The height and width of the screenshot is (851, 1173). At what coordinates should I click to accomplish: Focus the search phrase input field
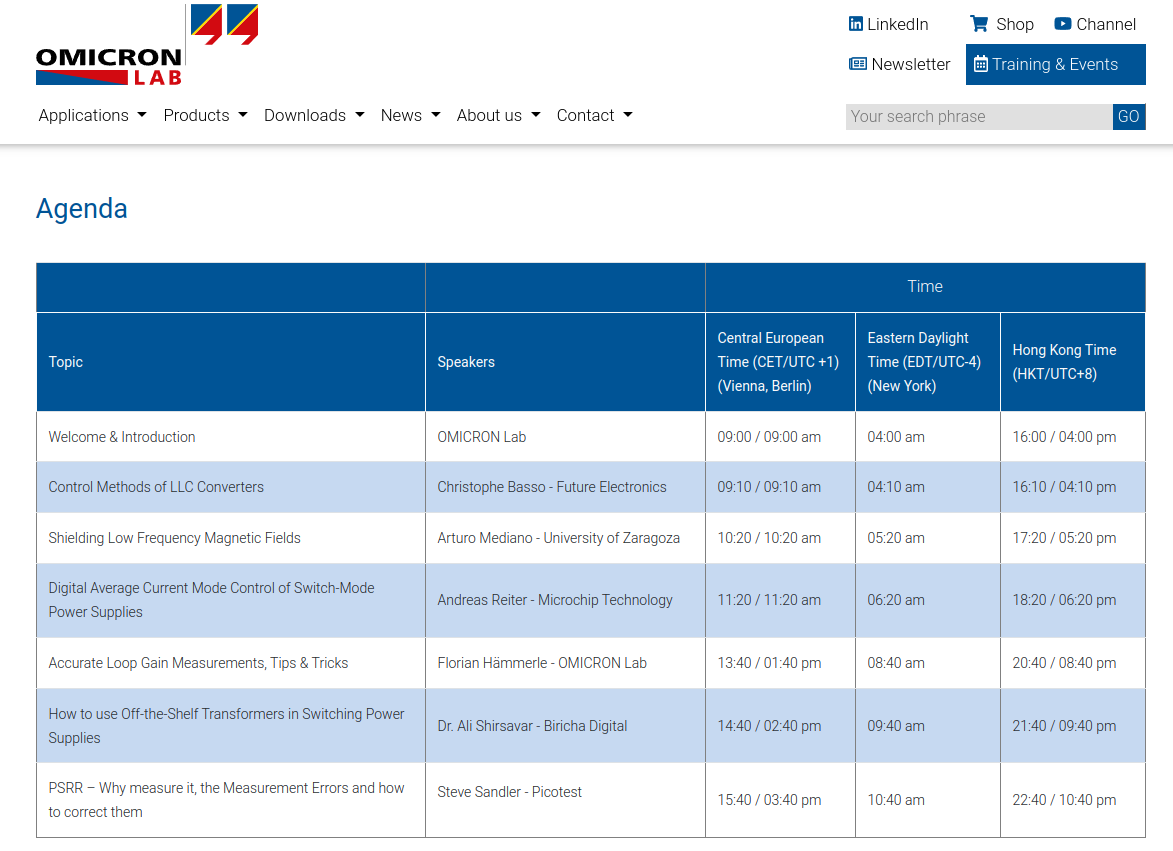[979, 117]
